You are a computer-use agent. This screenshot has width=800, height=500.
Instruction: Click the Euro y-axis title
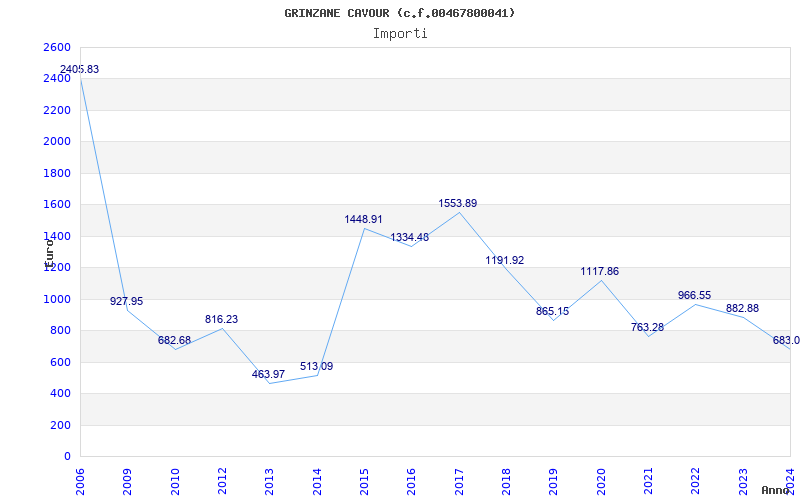tap(48, 252)
